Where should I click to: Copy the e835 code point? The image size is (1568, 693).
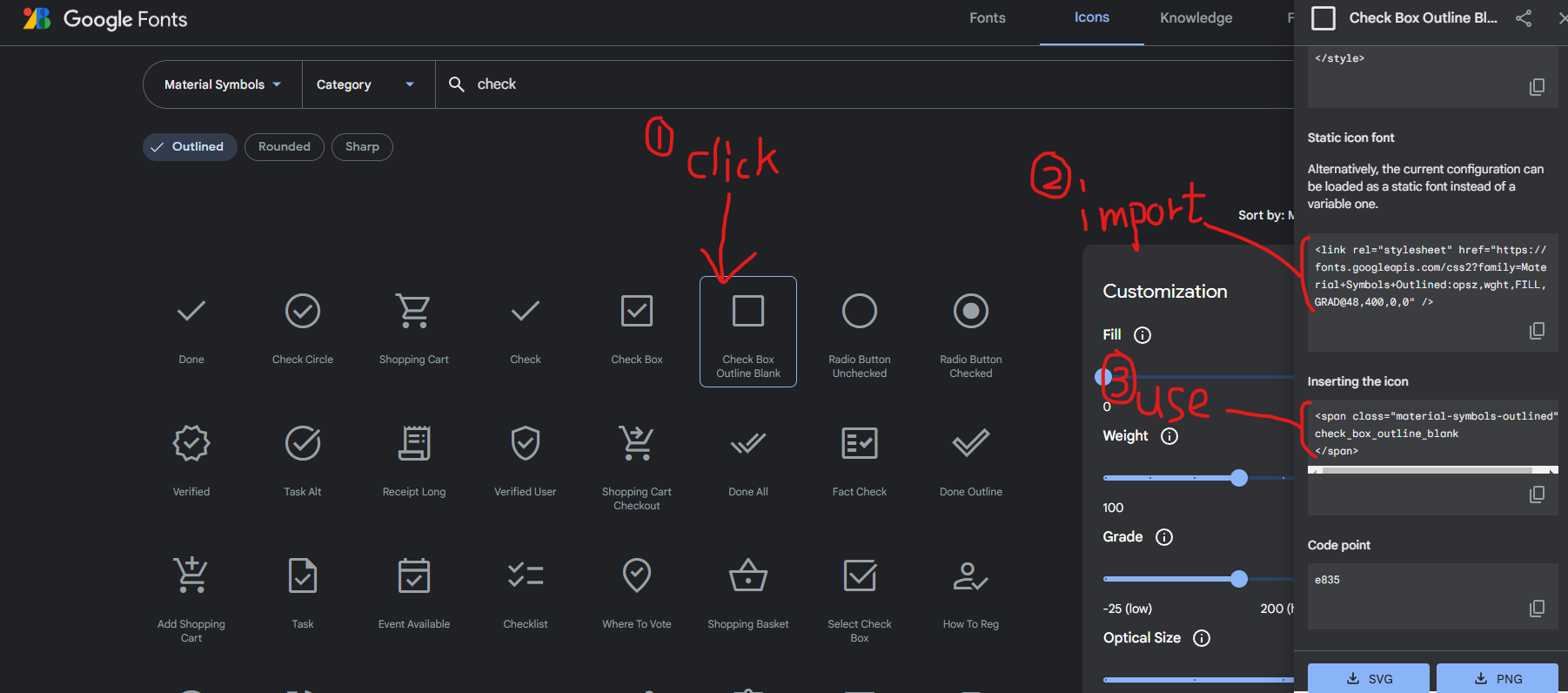click(x=1537, y=608)
